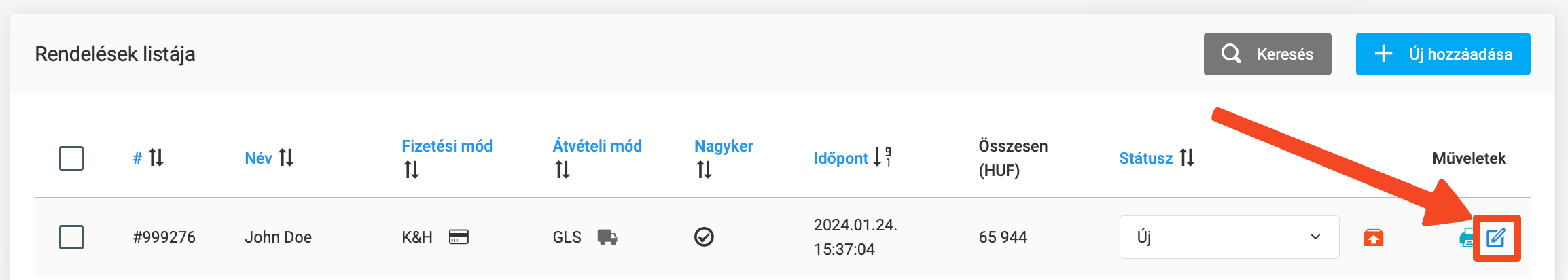Click the sort arrows under Fizetési mód

point(411,169)
